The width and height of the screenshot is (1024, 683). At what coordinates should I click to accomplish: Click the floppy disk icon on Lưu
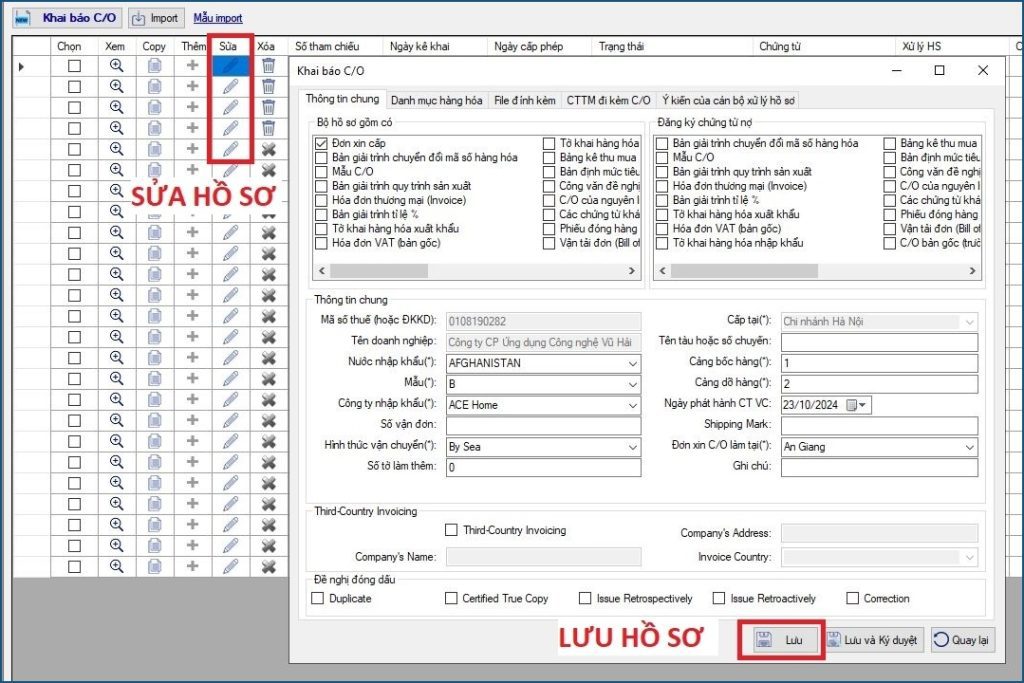763,640
